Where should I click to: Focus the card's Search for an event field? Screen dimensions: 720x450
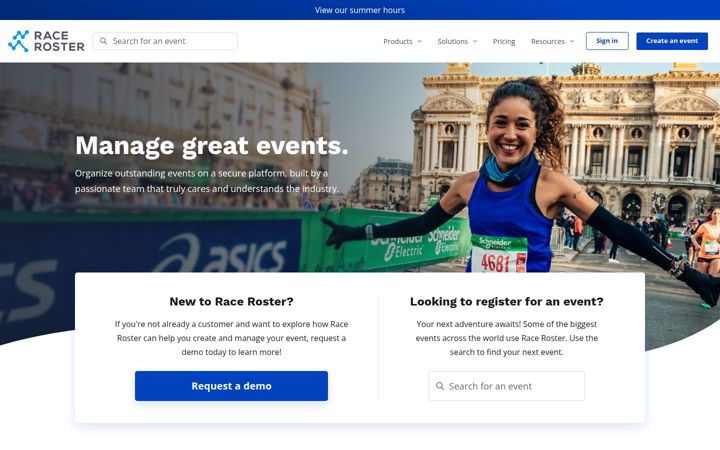(x=506, y=386)
